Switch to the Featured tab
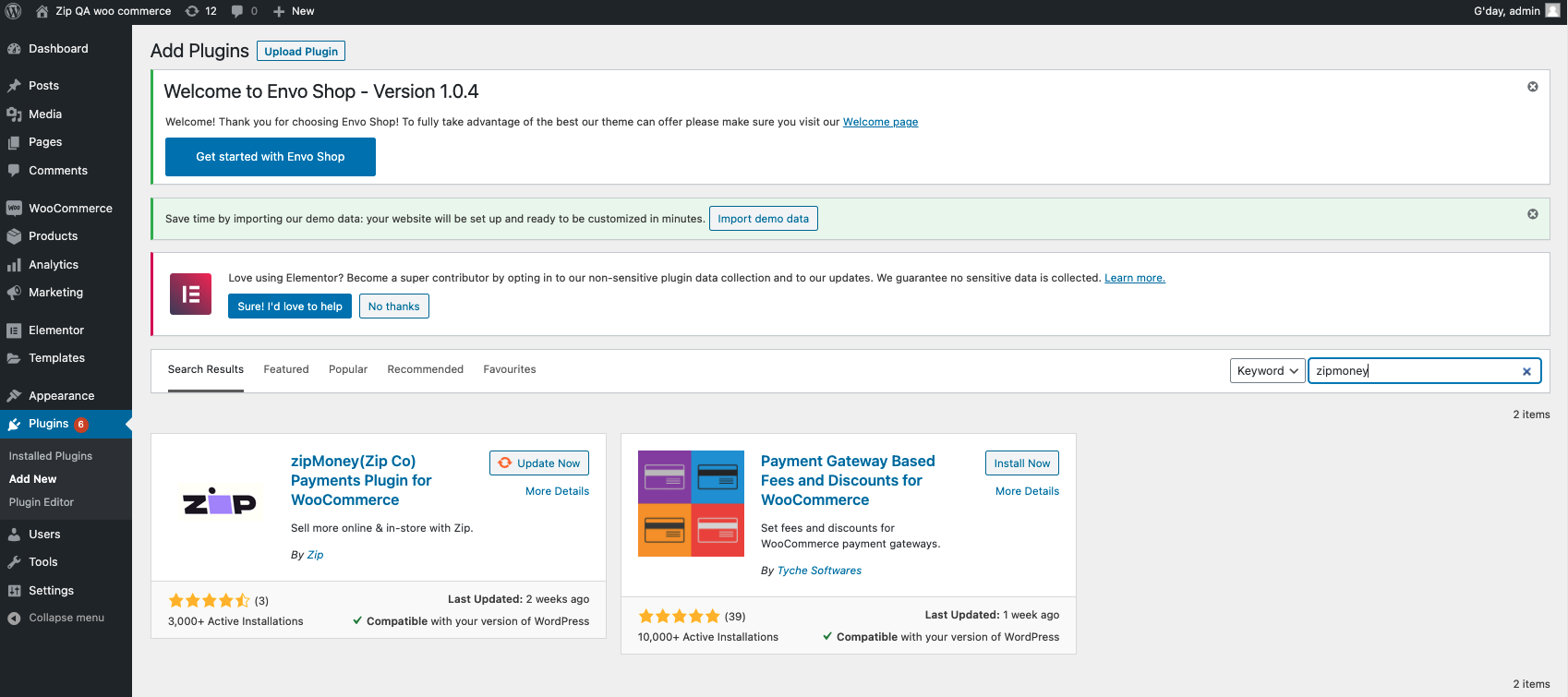The width and height of the screenshot is (1568, 697). (286, 369)
